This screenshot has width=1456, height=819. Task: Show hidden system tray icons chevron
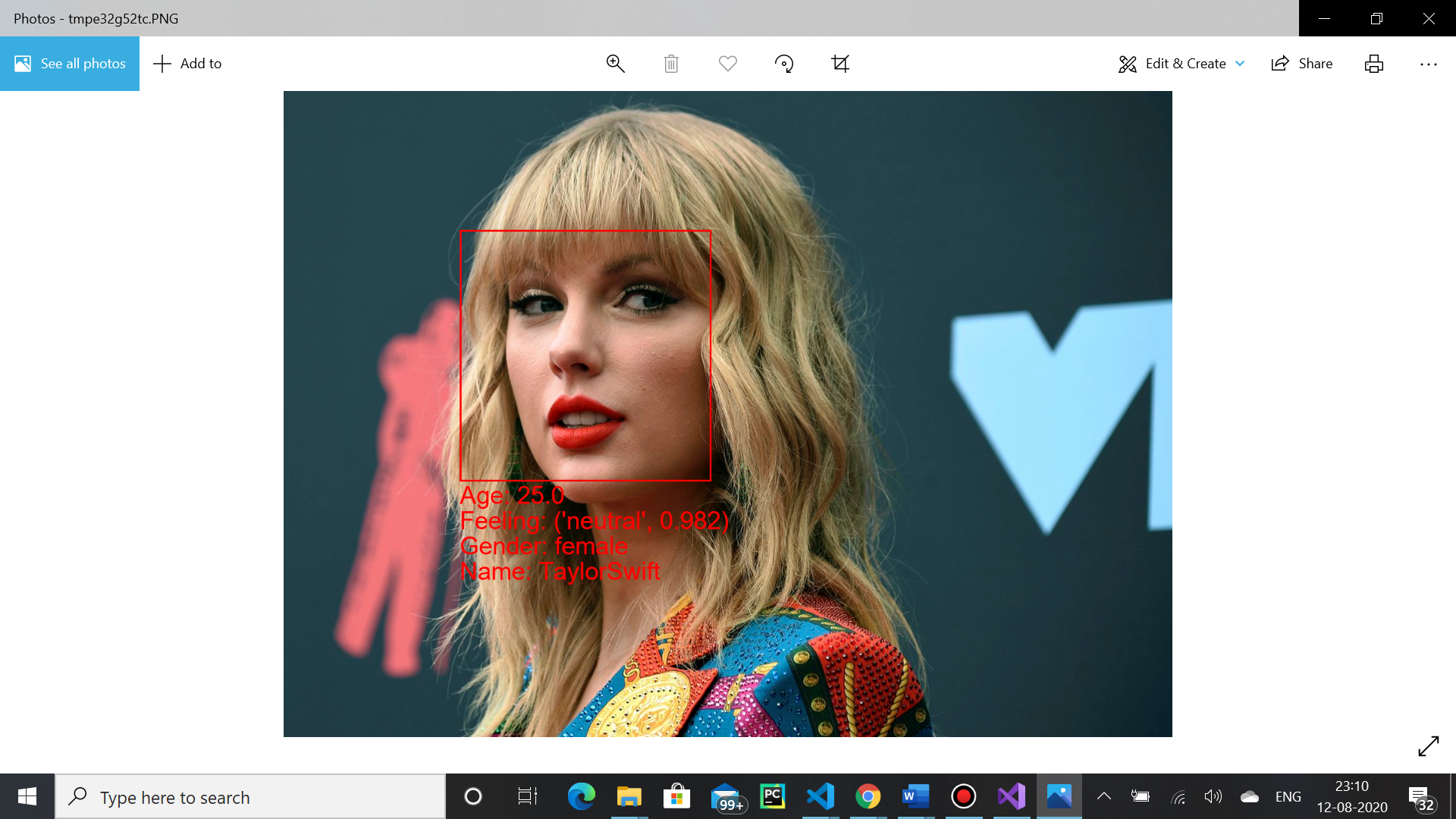[1104, 796]
